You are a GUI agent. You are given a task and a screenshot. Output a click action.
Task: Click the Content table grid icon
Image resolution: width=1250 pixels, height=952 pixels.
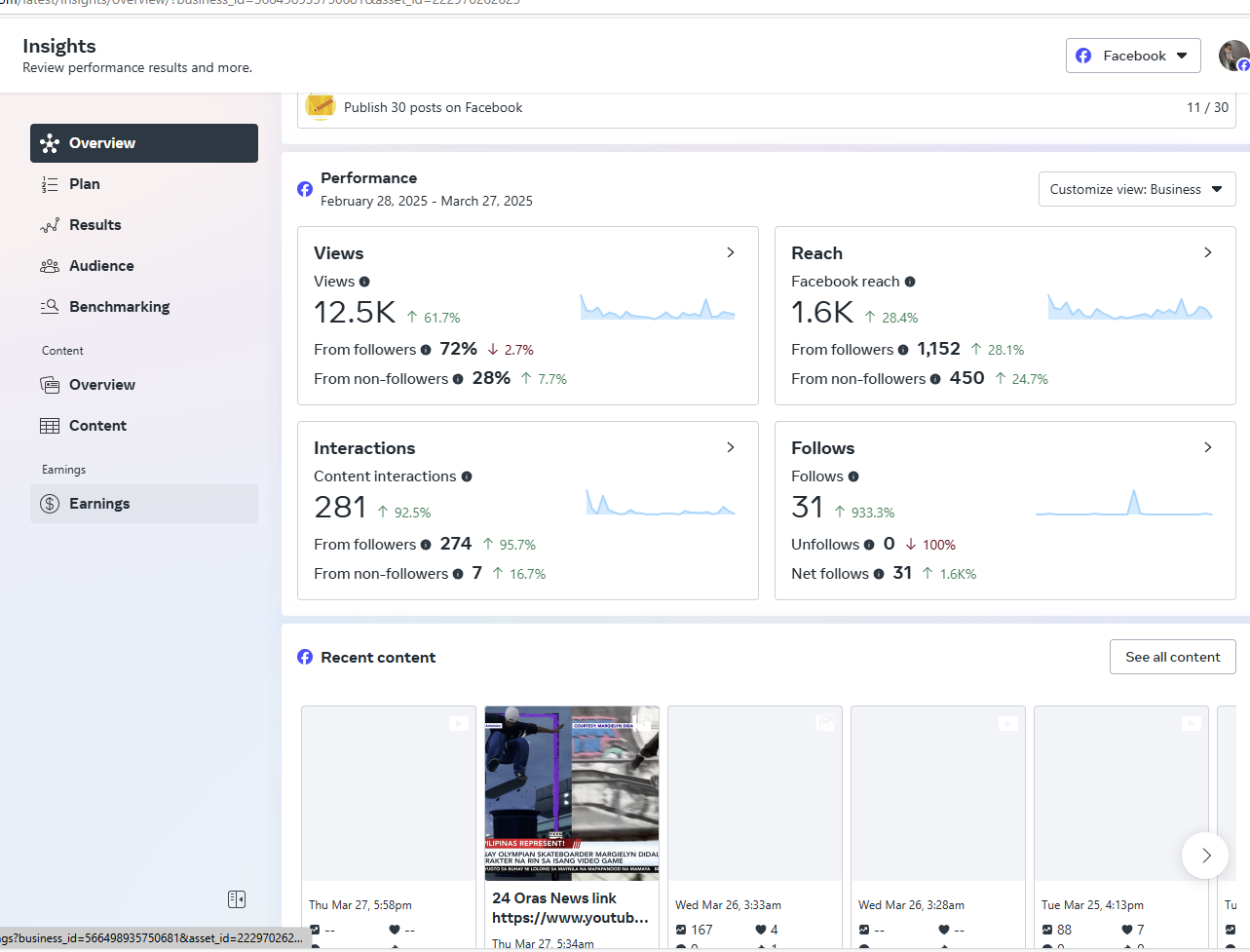pyautogui.click(x=50, y=426)
